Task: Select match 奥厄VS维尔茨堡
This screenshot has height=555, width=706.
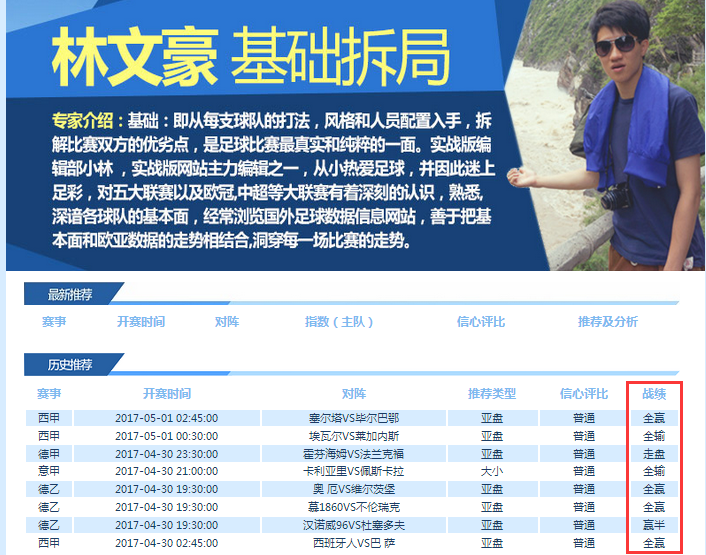Action: [x=354, y=489]
